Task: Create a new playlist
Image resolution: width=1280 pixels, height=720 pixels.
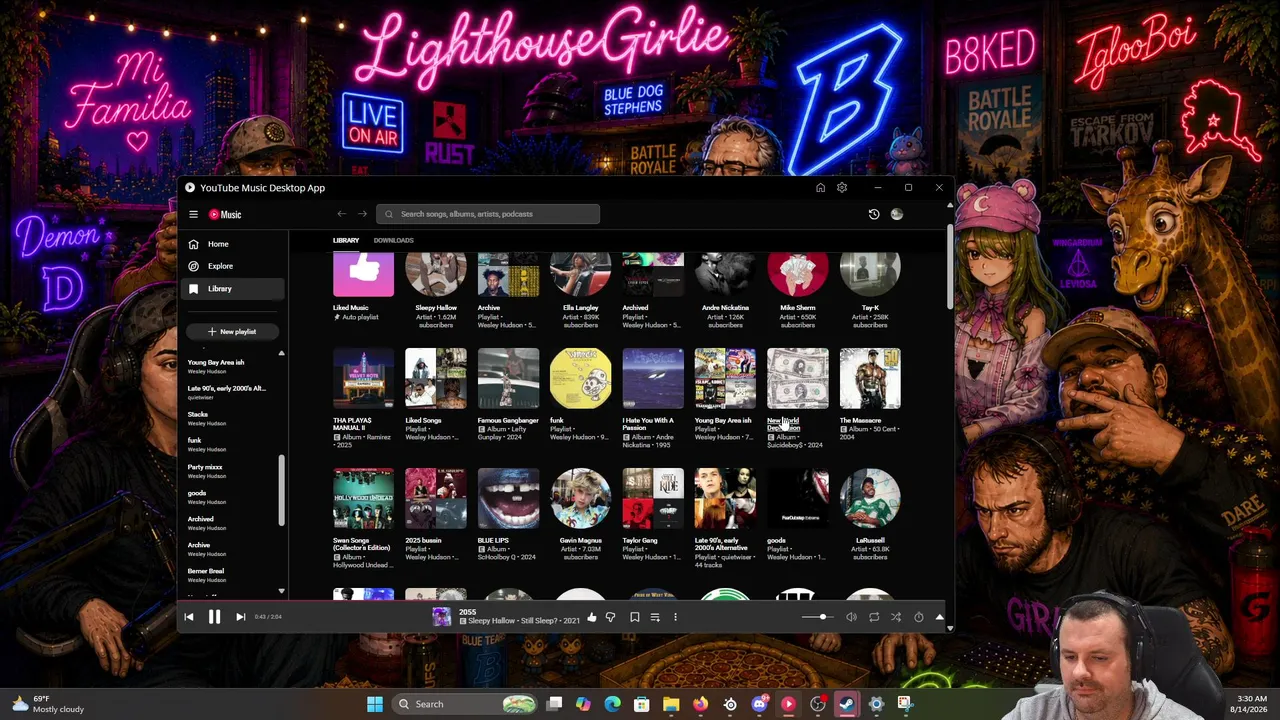Action: point(232,331)
